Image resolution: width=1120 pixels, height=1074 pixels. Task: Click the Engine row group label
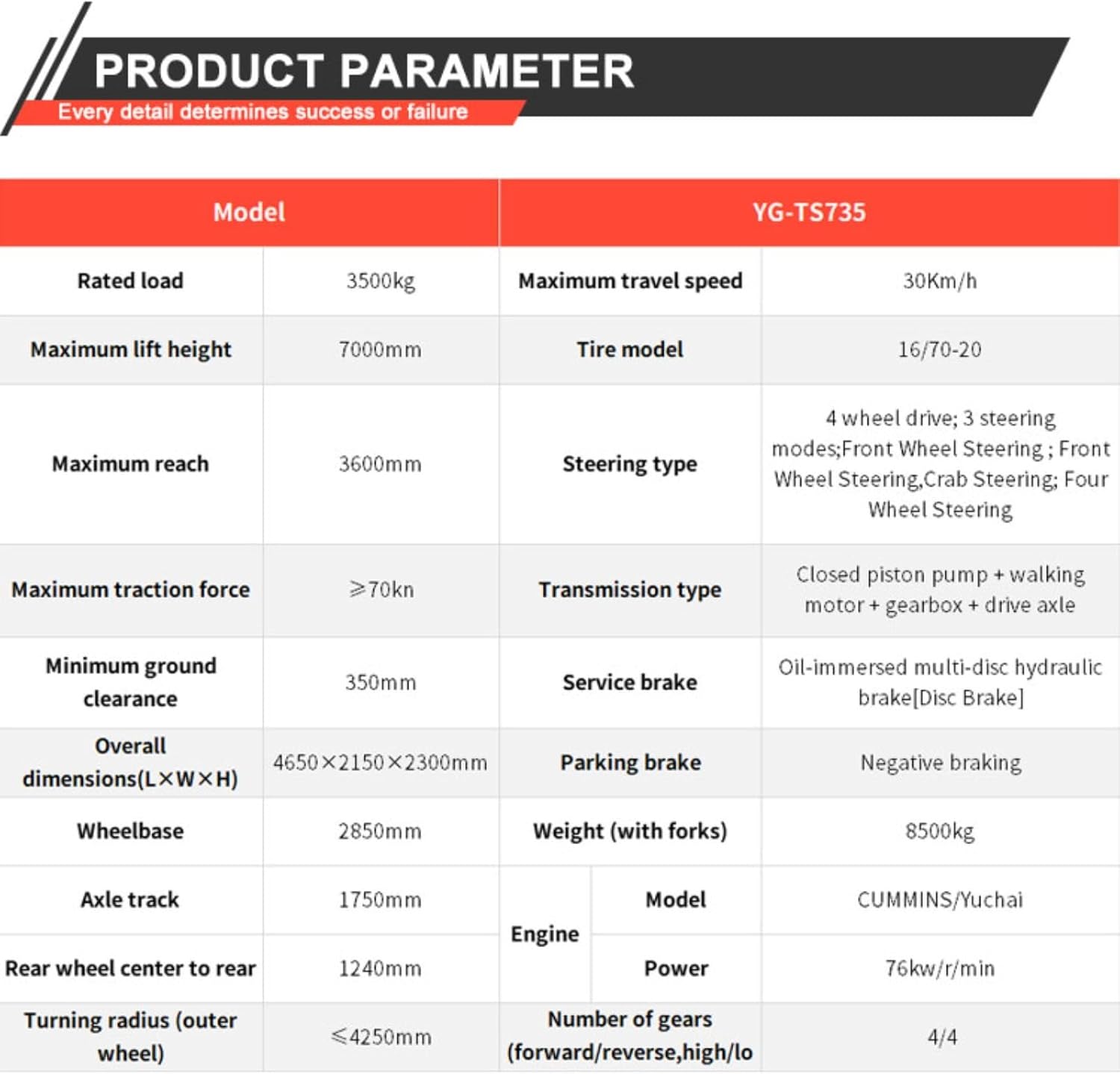click(x=544, y=934)
